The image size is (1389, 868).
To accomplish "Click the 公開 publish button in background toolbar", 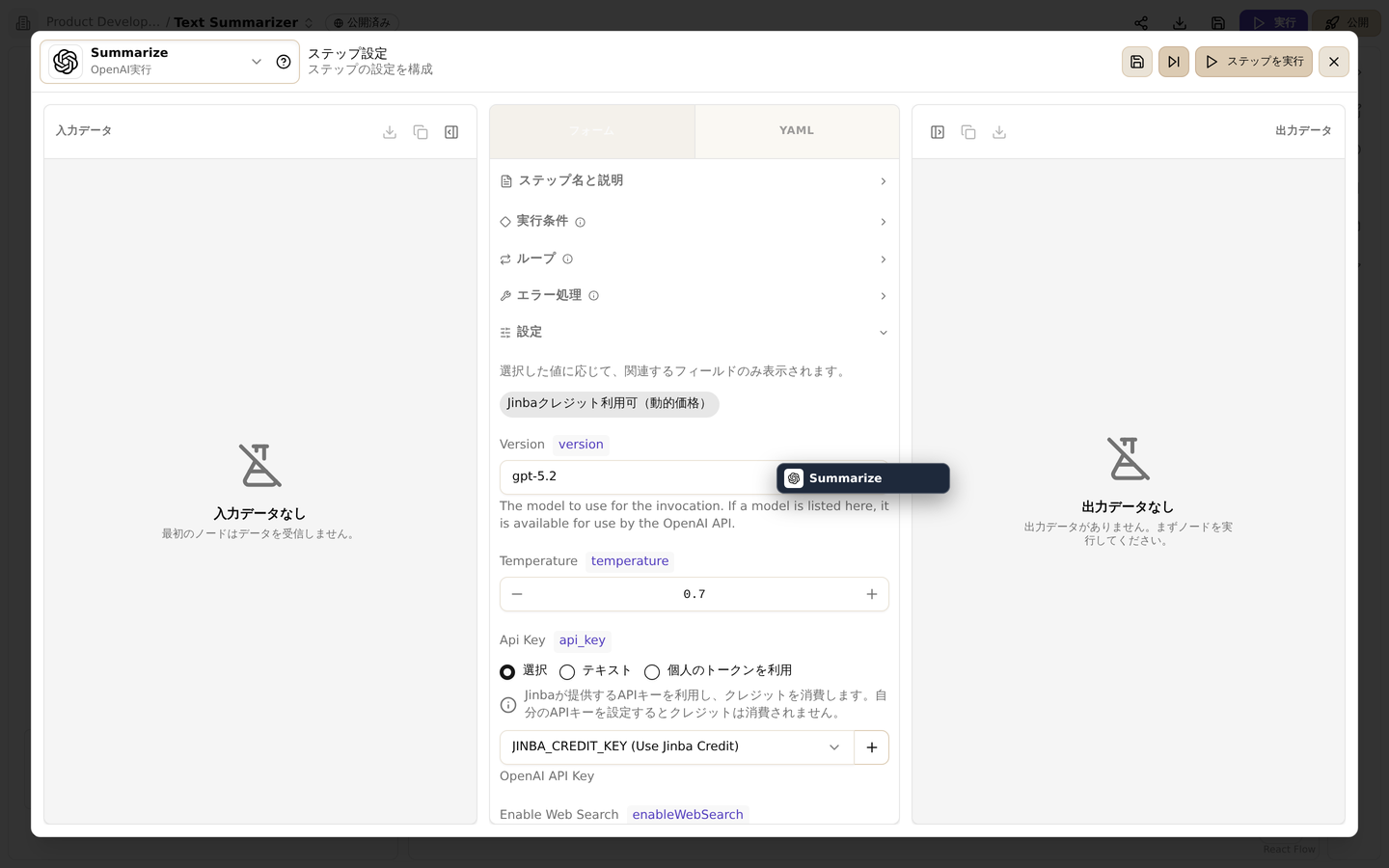I will point(1347,22).
